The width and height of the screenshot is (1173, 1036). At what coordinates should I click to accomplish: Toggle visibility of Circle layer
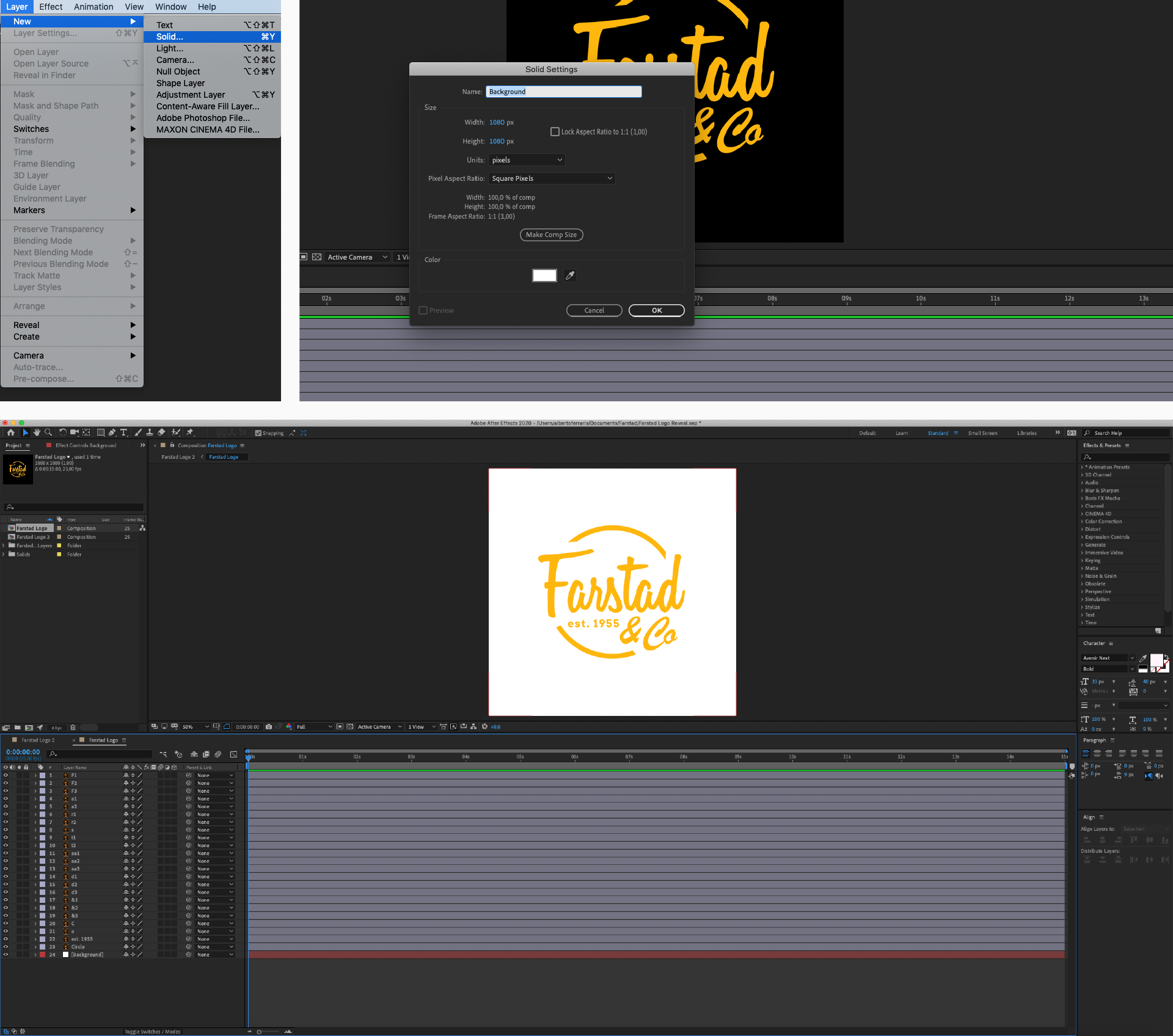click(x=5, y=947)
